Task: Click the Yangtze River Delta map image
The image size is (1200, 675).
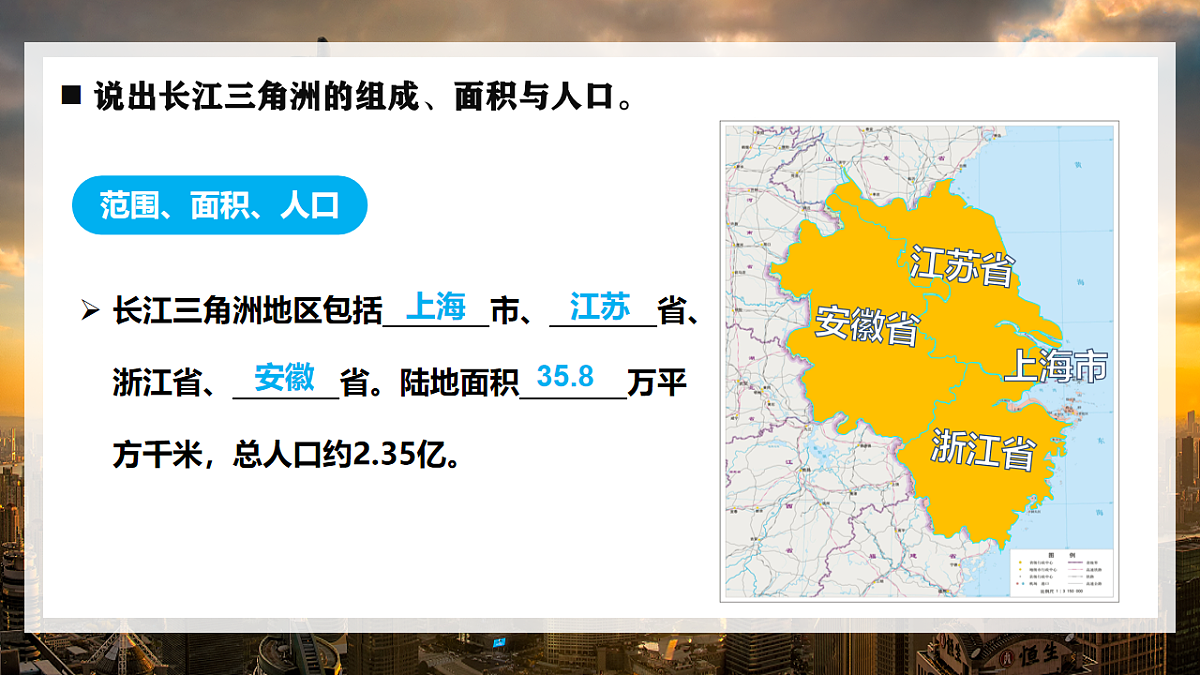Action: pyautogui.click(x=919, y=362)
